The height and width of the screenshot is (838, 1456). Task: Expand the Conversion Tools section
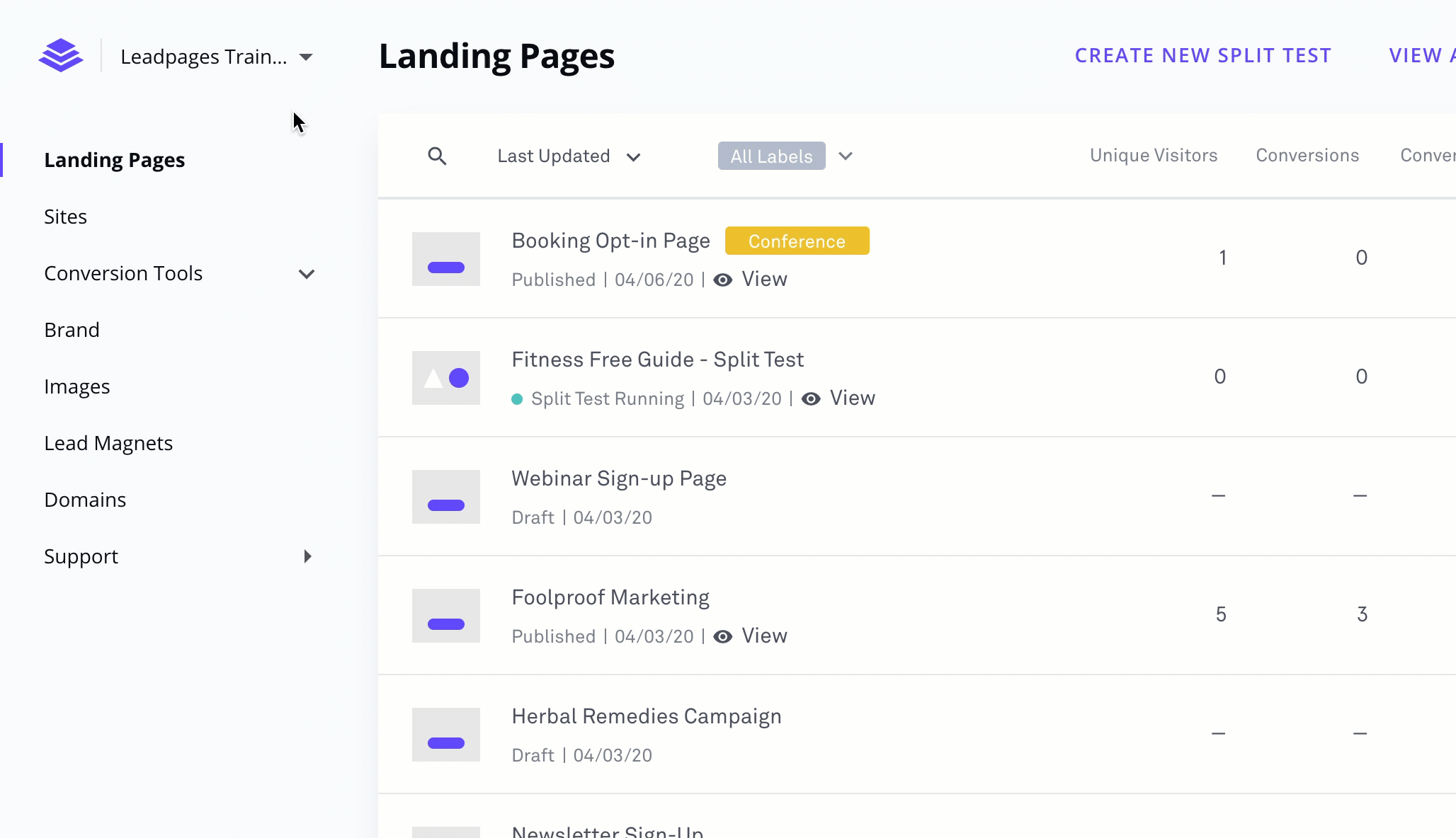coord(307,274)
